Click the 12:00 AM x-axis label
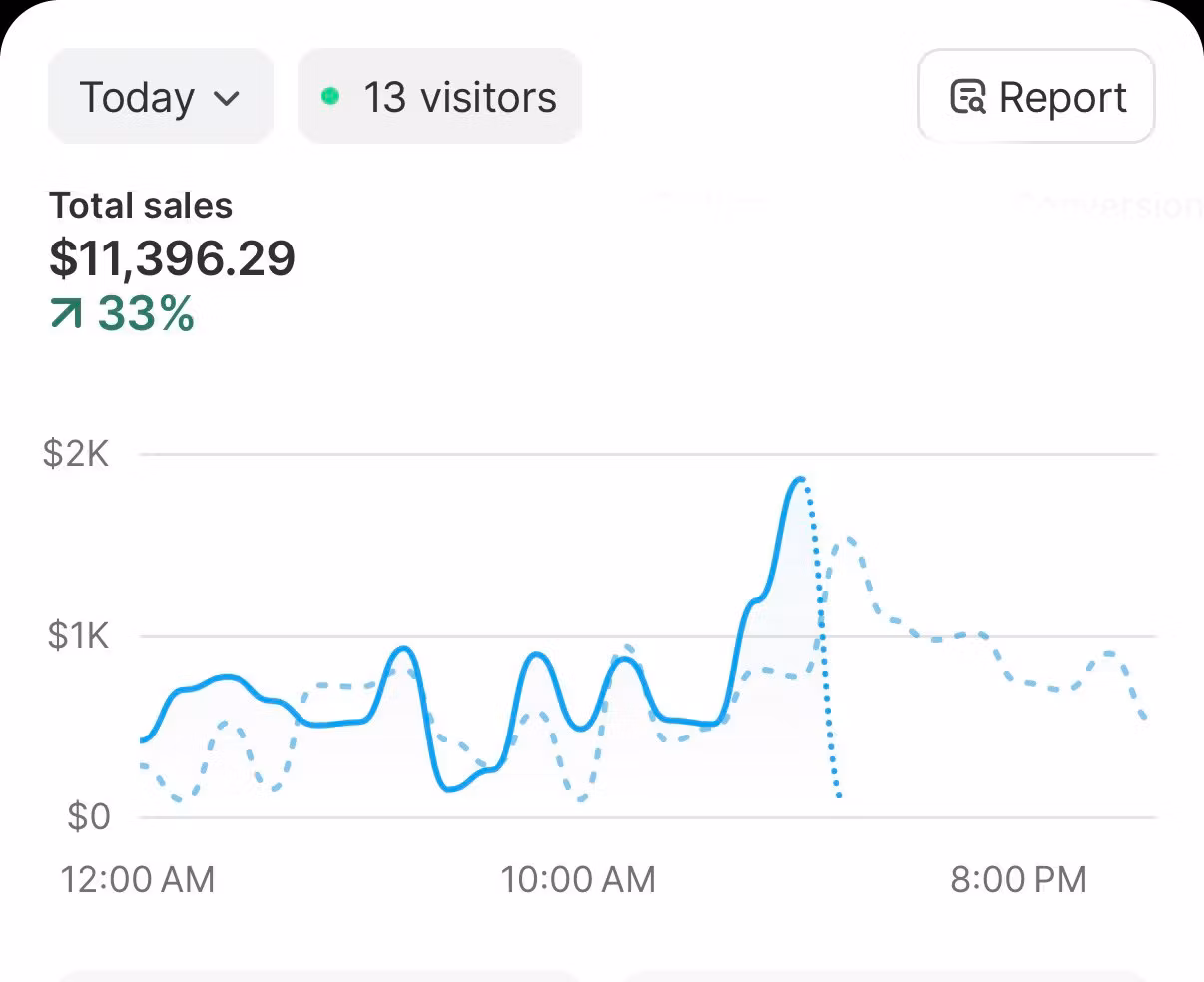Image resolution: width=1204 pixels, height=982 pixels. (138, 879)
